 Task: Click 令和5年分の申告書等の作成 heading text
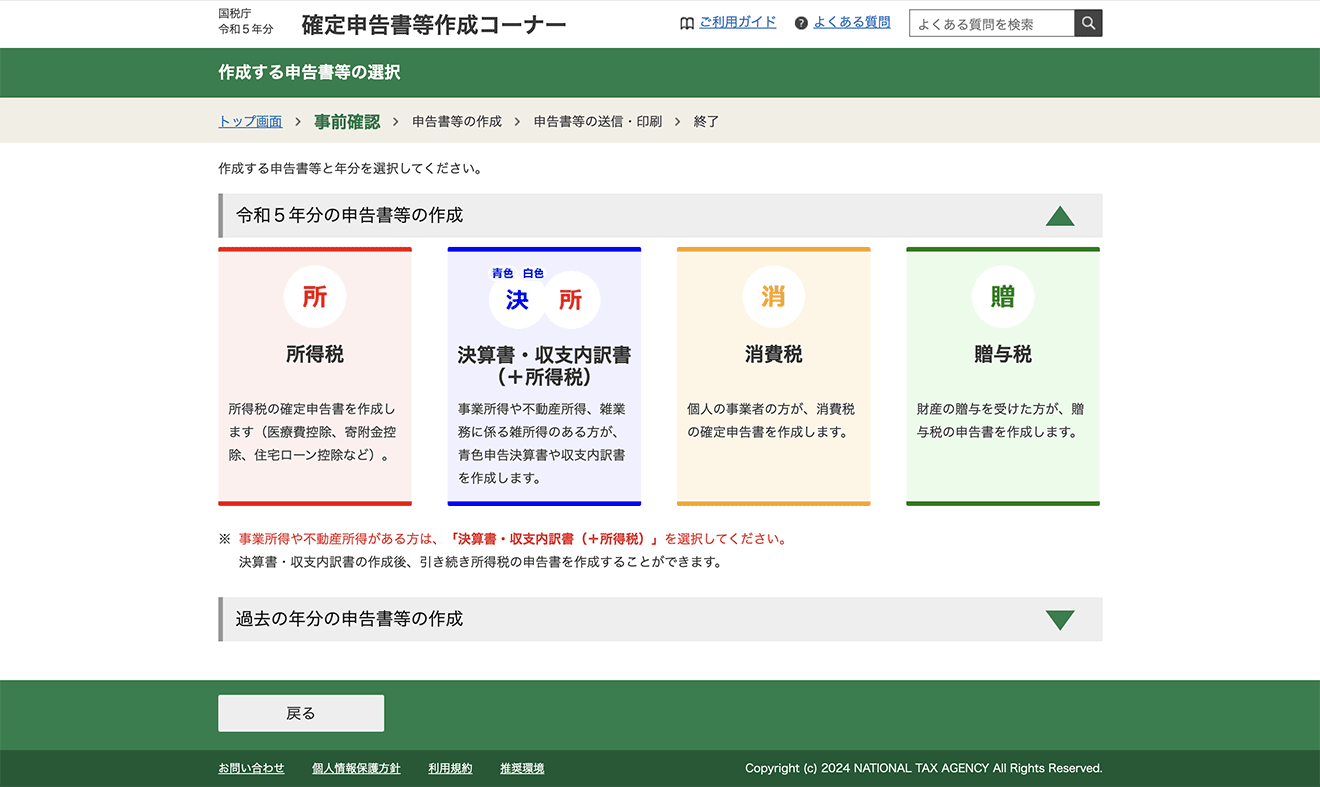click(x=350, y=215)
